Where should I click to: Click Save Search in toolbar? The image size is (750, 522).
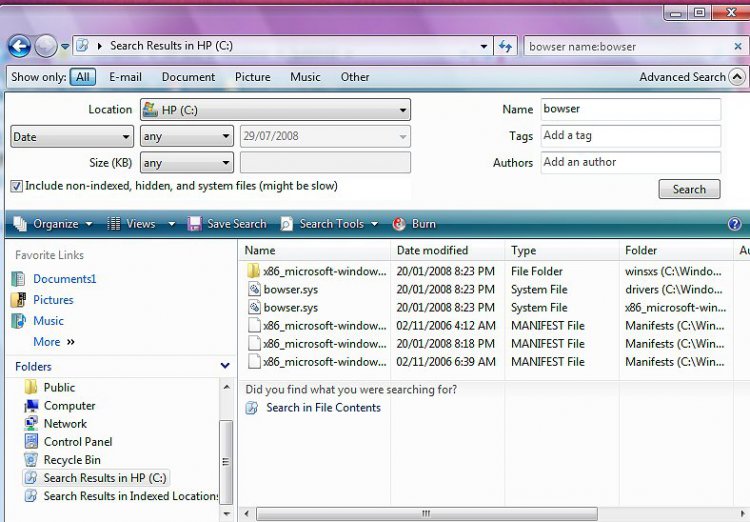pos(227,224)
